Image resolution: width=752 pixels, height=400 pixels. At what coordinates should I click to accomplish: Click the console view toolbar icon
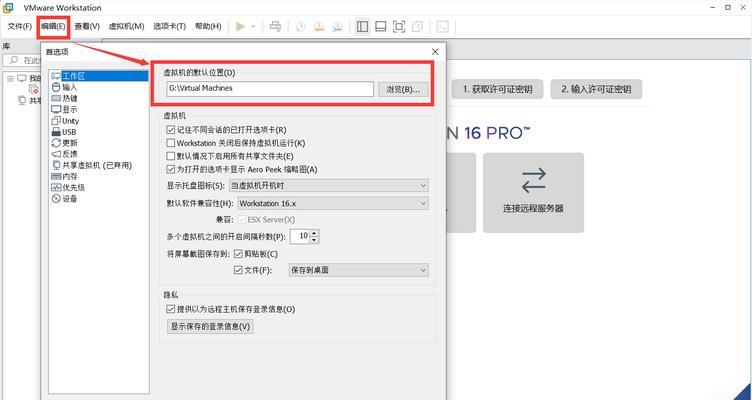click(442, 26)
